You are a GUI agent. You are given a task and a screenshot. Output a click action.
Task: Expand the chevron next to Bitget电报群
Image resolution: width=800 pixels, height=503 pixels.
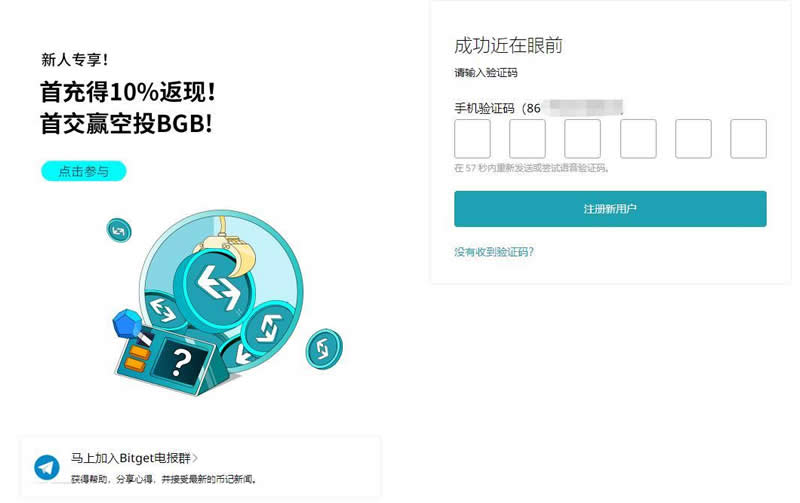[195, 458]
